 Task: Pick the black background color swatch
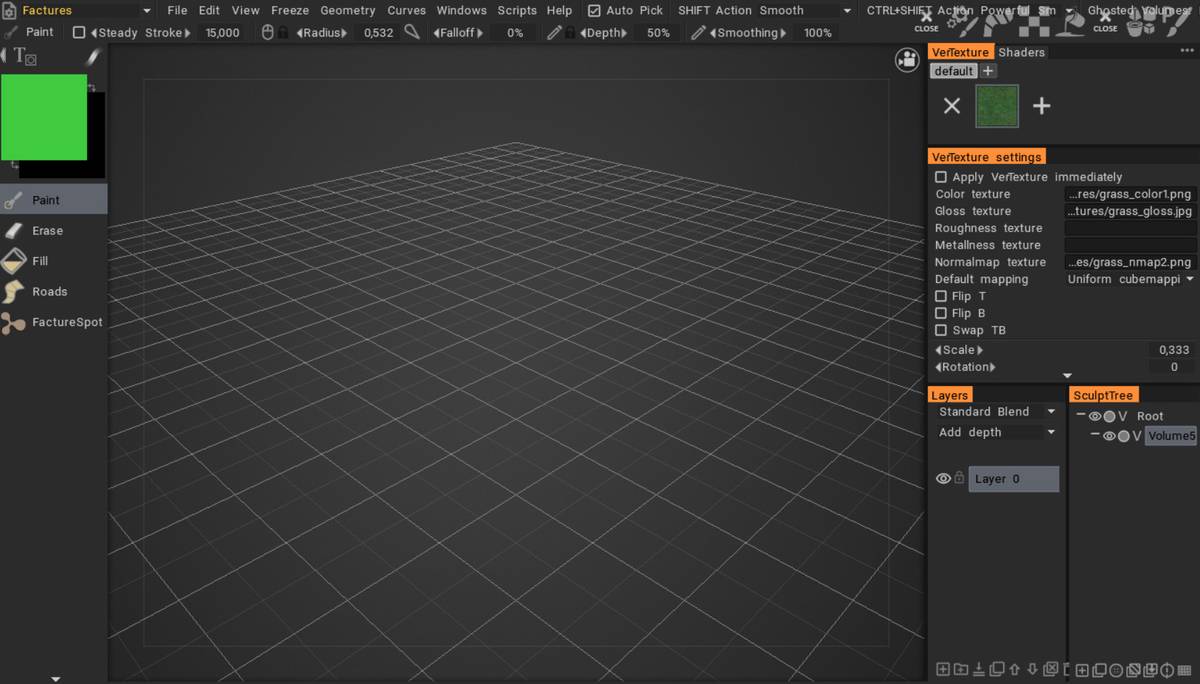pos(97,137)
